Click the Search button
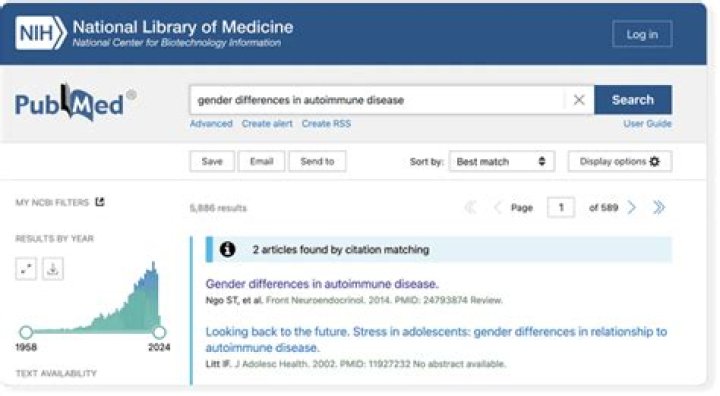This screenshot has height=396, width=720. pos(632,100)
